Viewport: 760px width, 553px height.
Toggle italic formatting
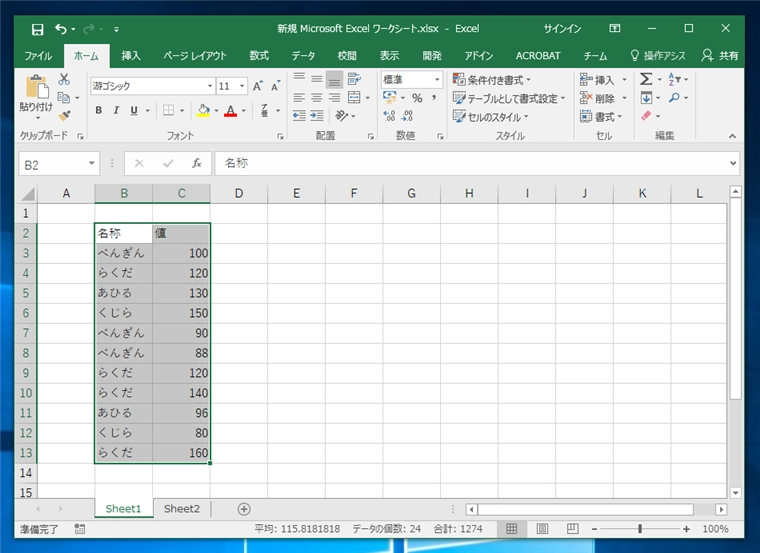tap(116, 111)
